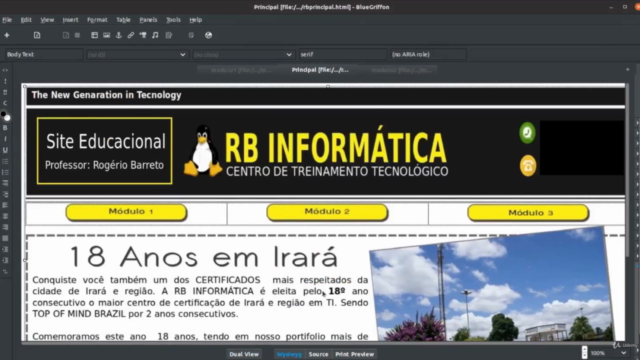Image resolution: width=640 pixels, height=360 pixels.
Task: Click the Módulo 3 yellow button
Action: point(528,213)
